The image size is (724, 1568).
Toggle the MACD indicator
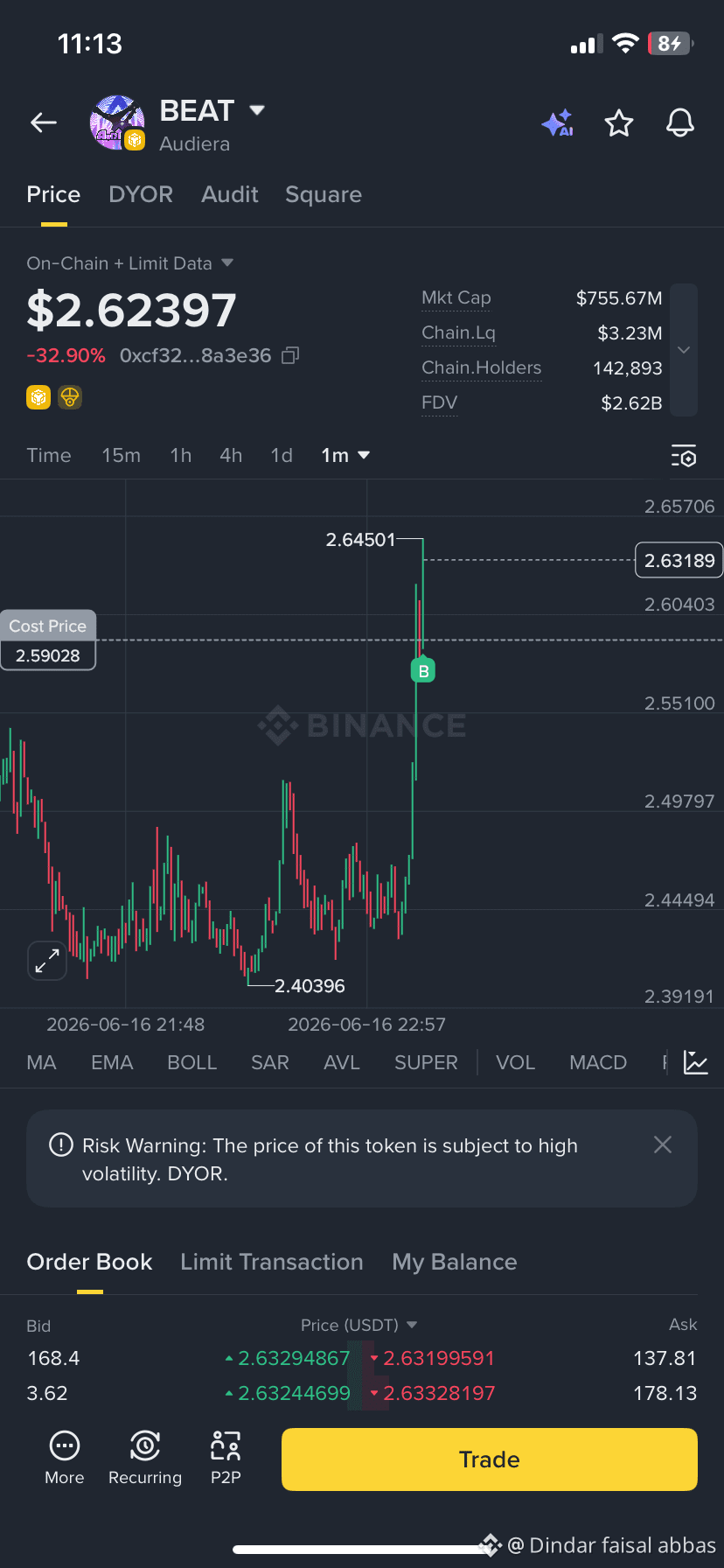[598, 1062]
